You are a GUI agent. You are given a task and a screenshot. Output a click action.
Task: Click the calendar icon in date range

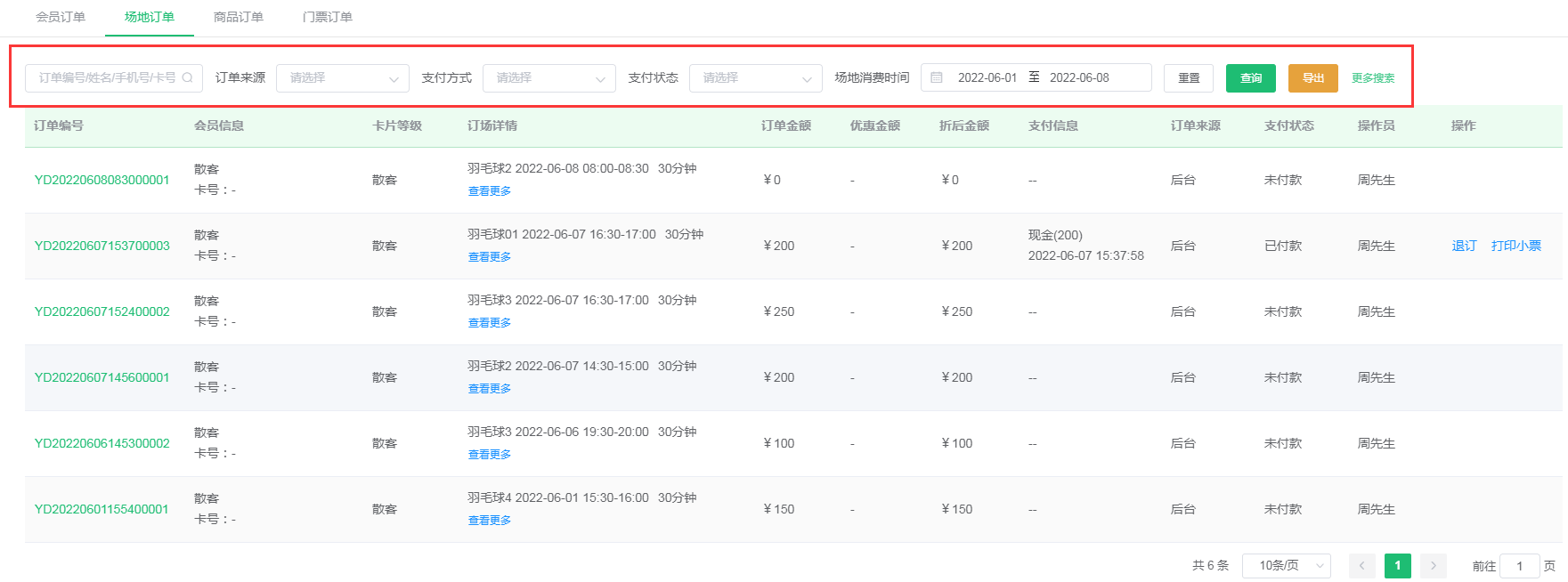pos(937,78)
